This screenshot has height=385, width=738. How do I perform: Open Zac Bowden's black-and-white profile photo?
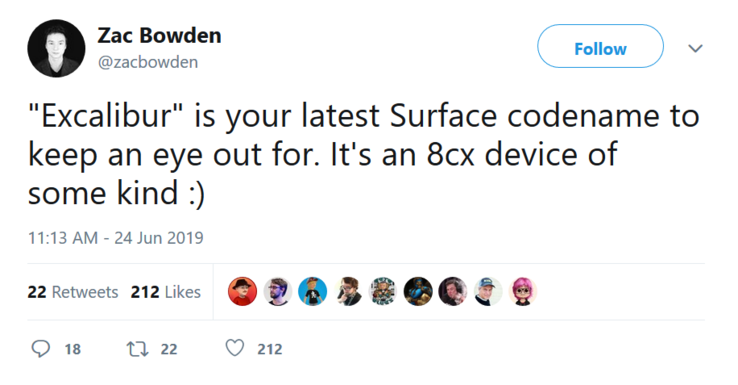pos(56,48)
